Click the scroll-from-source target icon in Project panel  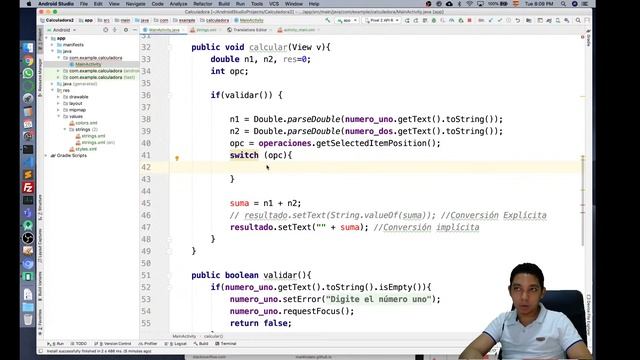click(105, 30)
